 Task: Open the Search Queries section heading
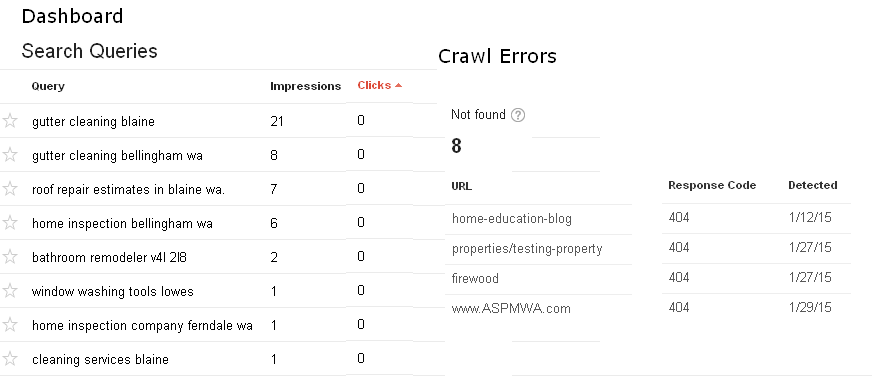(90, 51)
